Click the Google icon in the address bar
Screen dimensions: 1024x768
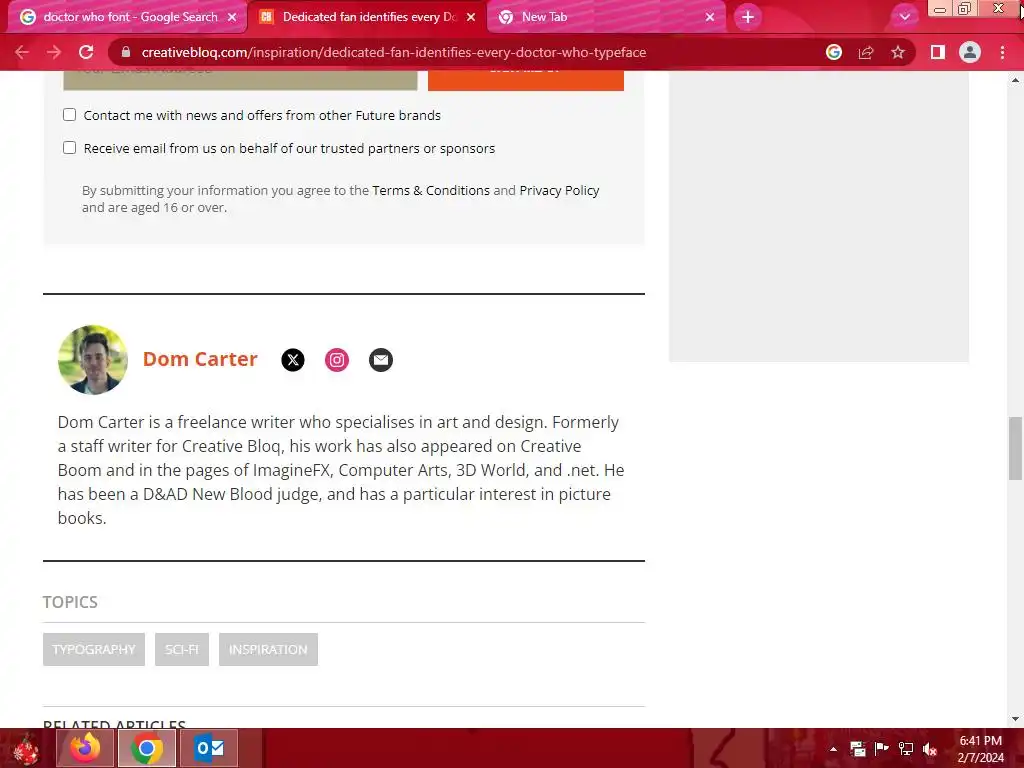pos(833,52)
